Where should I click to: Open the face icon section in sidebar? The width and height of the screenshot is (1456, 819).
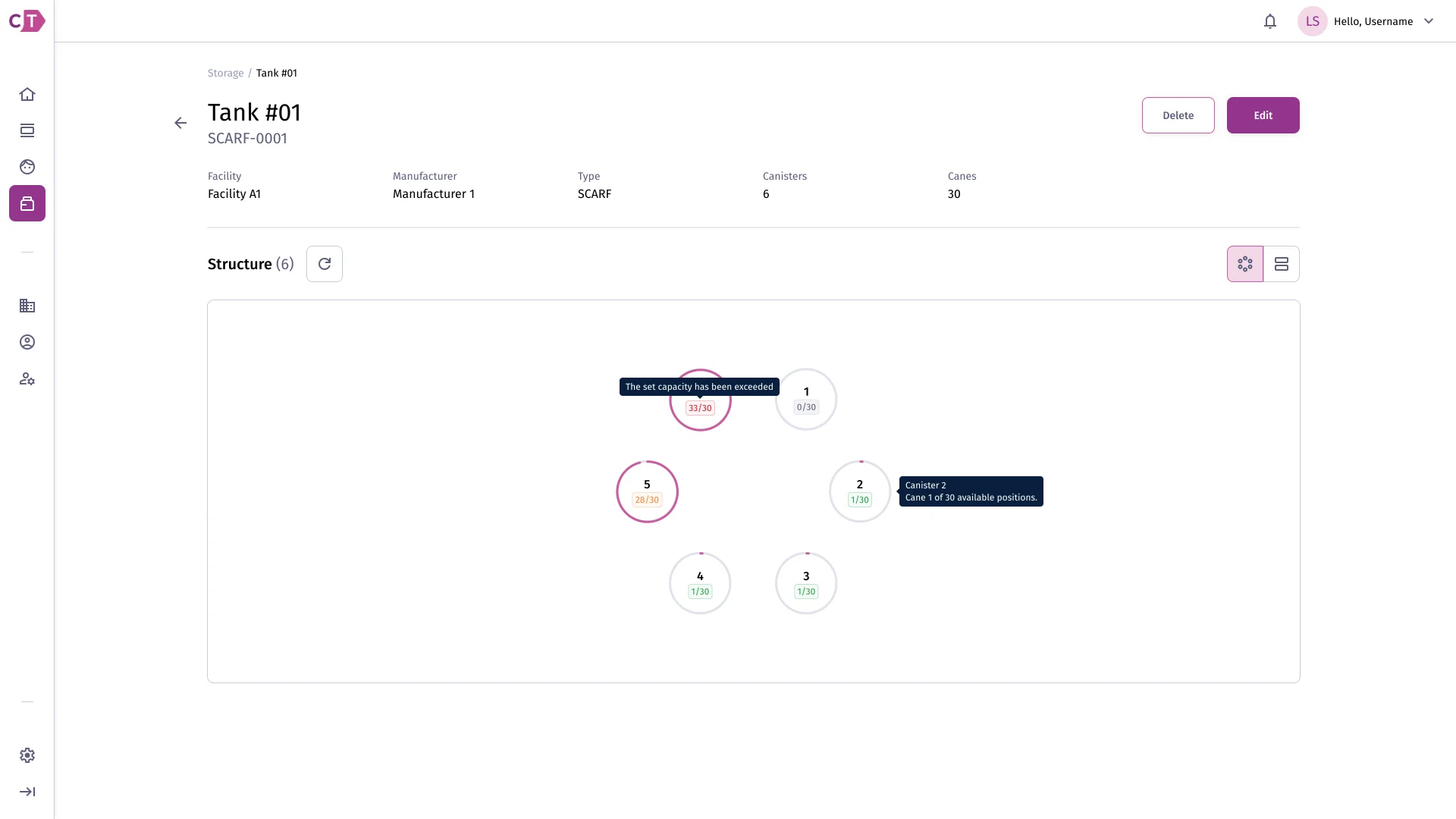point(27,167)
